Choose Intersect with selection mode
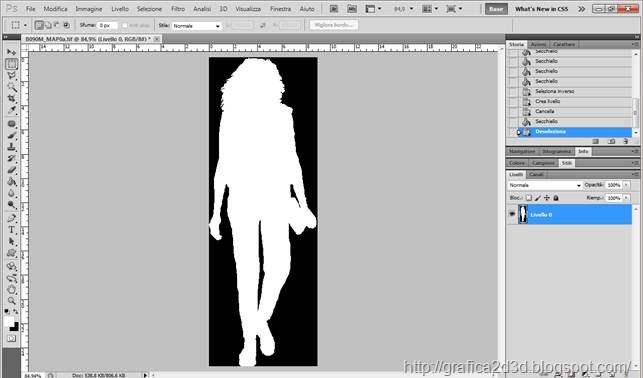Screen dimensions: 643x378 pyautogui.click(x=66, y=25)
